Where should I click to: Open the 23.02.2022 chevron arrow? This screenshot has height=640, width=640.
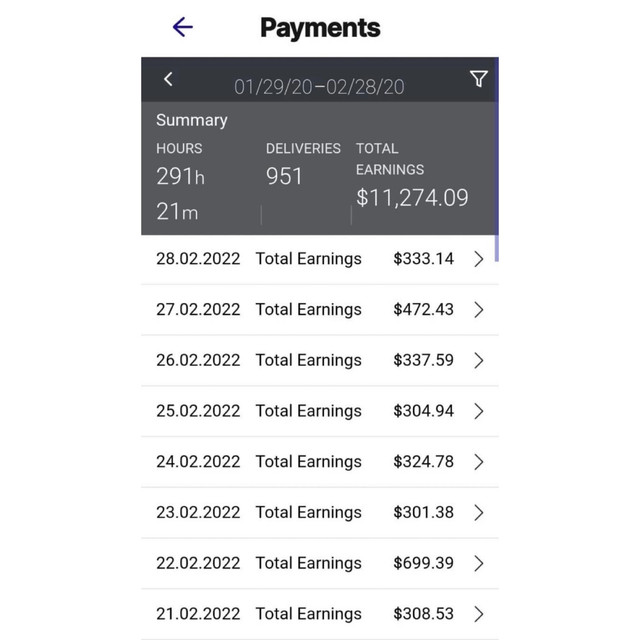[478, 513]
